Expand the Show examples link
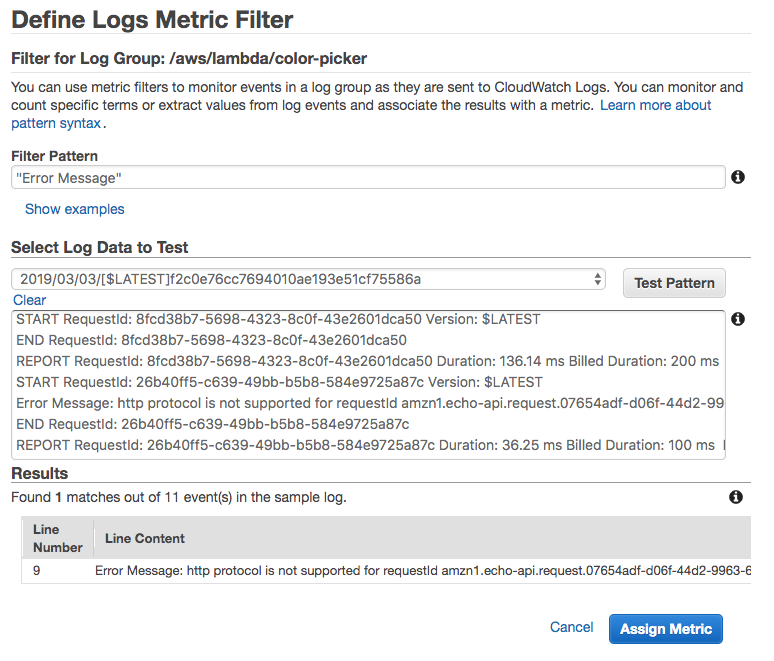 click(x=75, y=209)
